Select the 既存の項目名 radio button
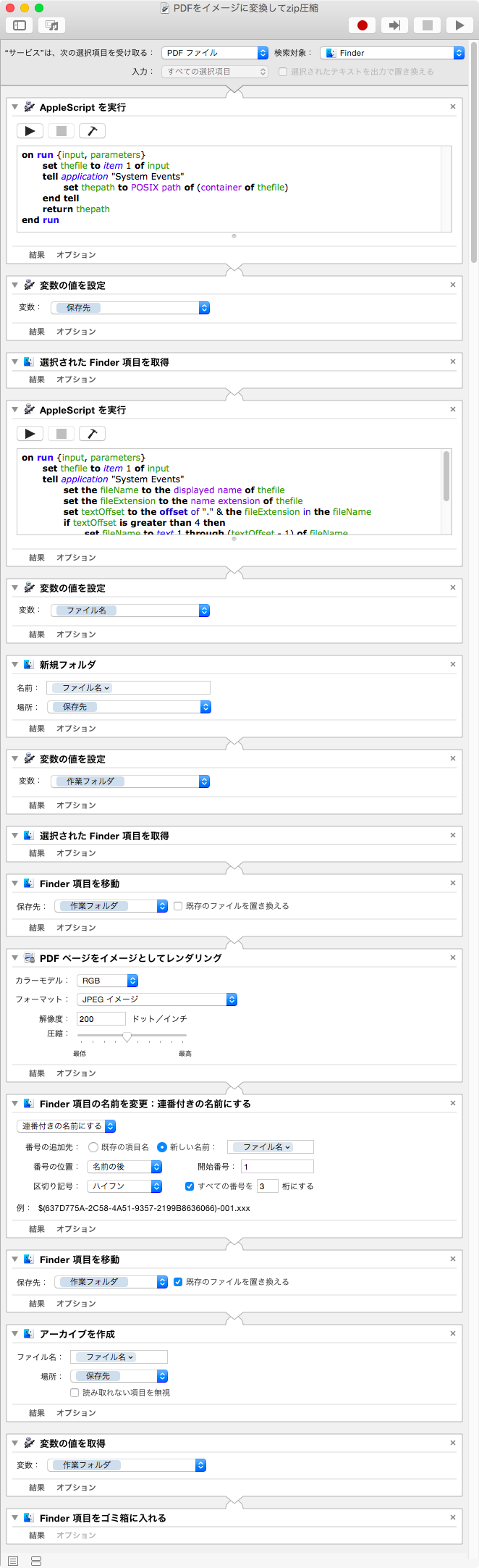The height and width of the screenshot is (1568, 479). (93, 1147)
